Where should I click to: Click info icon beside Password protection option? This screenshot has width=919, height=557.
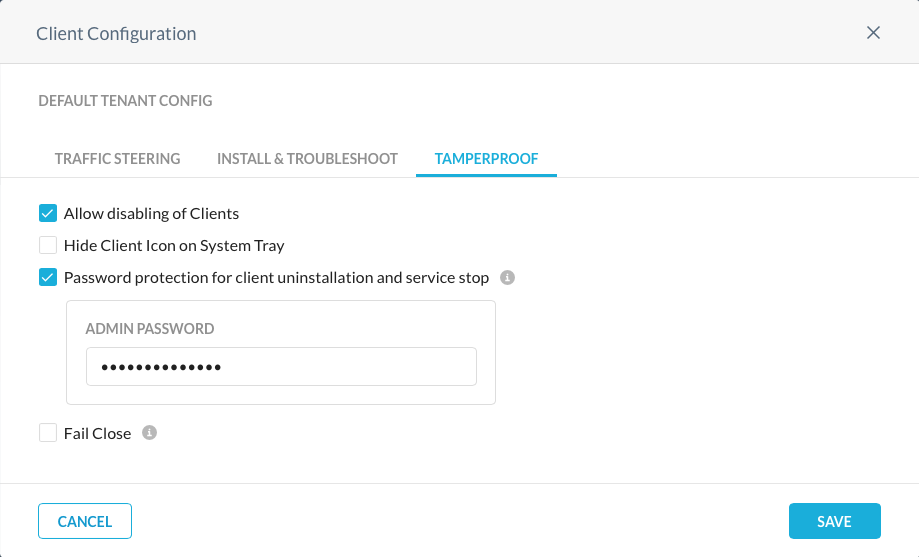[507, 277]
